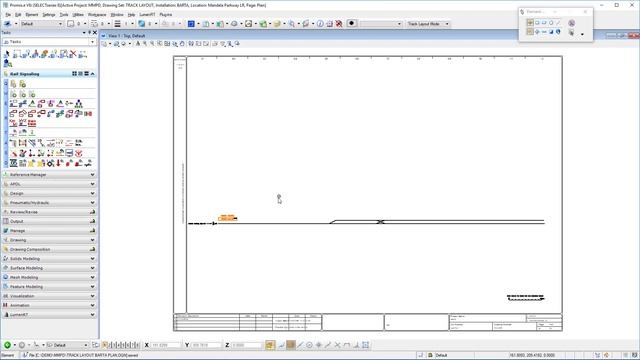This screenshot has width=640, height=360.
Task: Open the Default active level dropdown
Action: click(x=60, y=24)
